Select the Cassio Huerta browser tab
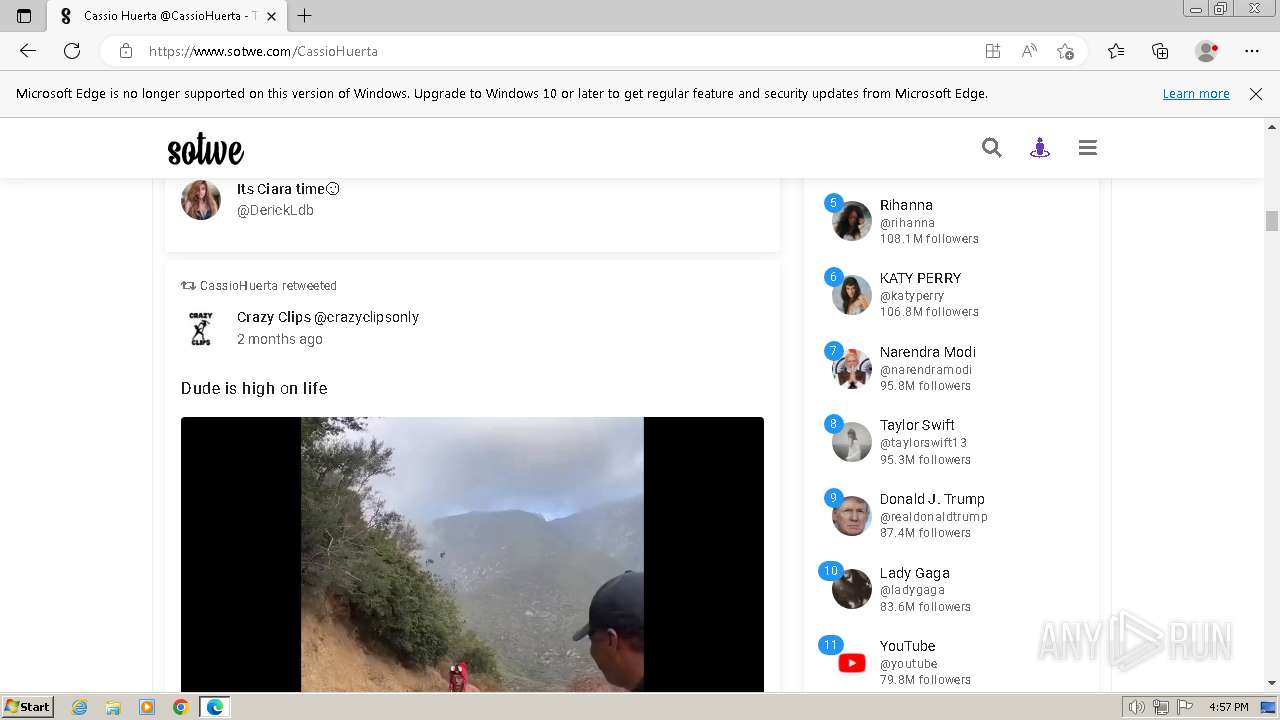 [x=167, y=16]
